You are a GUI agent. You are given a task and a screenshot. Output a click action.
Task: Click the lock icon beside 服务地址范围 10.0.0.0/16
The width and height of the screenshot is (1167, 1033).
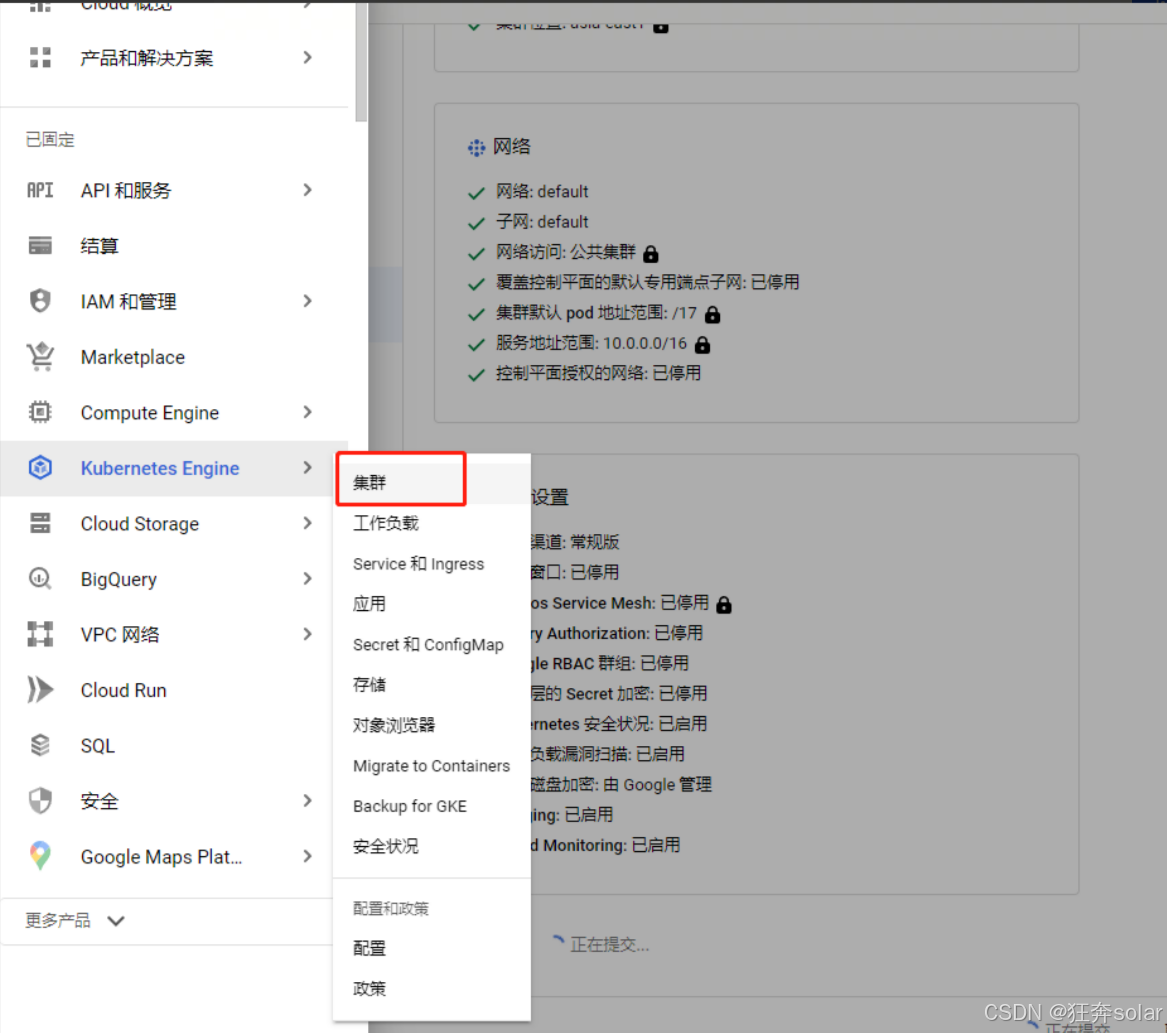pos(703,345)
